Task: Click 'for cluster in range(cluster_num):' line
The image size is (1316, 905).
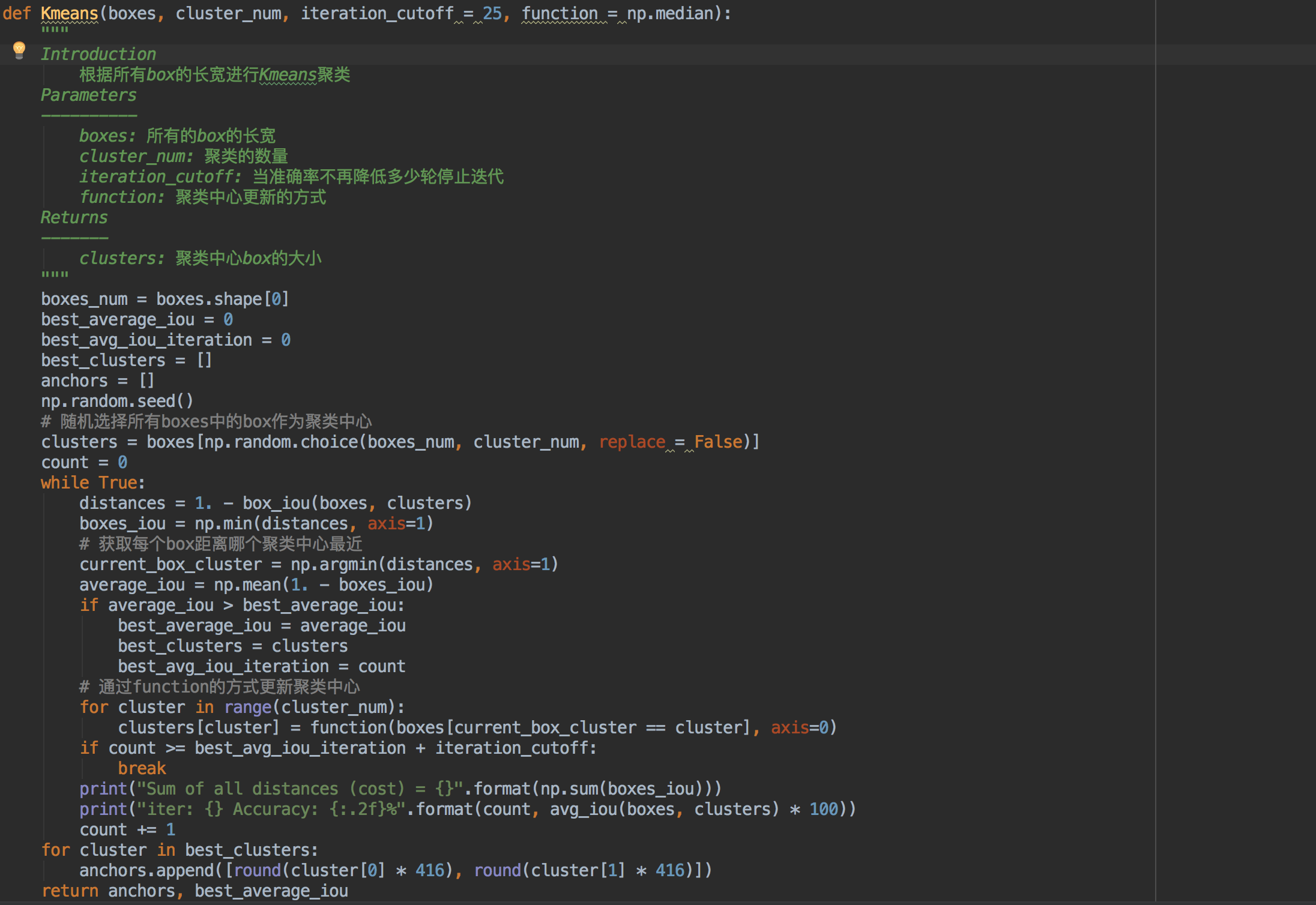Action: pyautogui.click(x=242, y=707)
